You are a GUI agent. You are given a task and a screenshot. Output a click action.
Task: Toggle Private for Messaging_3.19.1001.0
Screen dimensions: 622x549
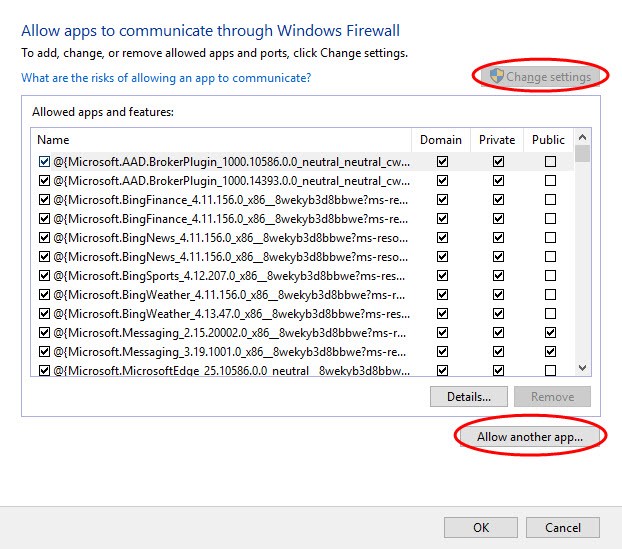pyautogui.click(x=498, y=351)
